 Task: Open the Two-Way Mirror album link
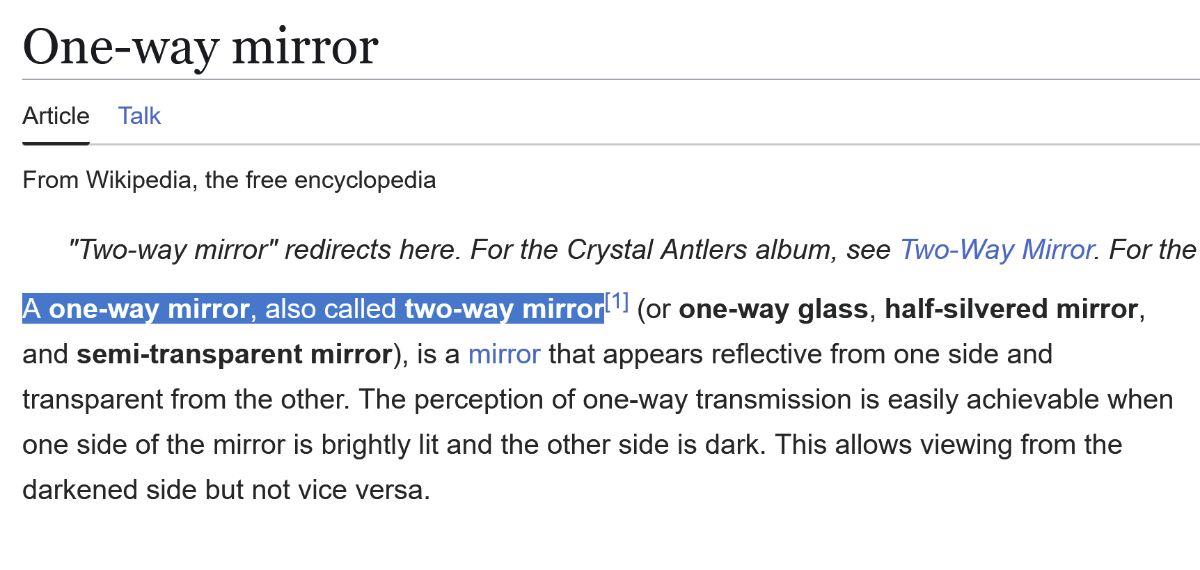996,249
